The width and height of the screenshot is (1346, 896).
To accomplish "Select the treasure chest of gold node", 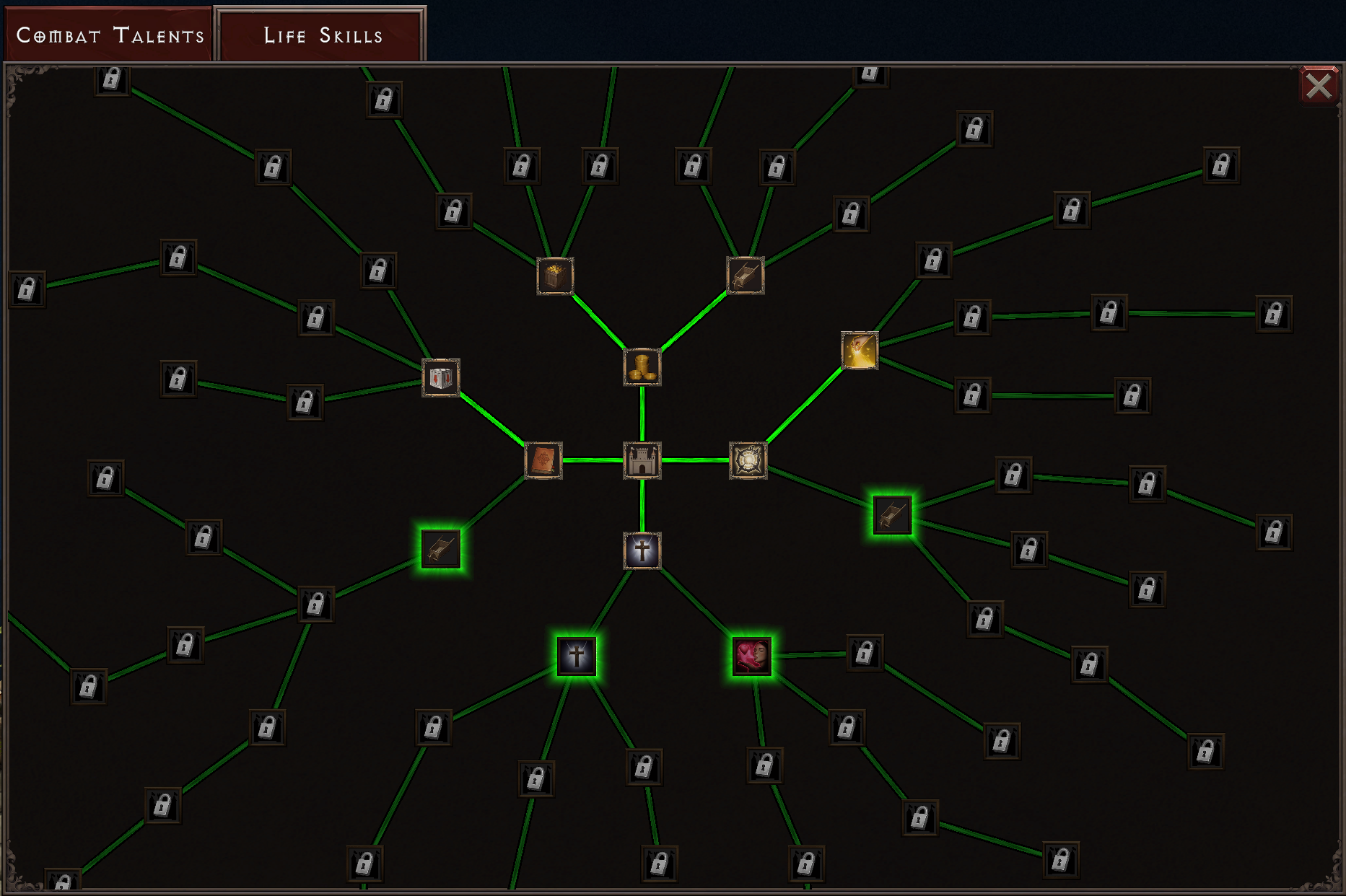I will click(x=555, y=276).
